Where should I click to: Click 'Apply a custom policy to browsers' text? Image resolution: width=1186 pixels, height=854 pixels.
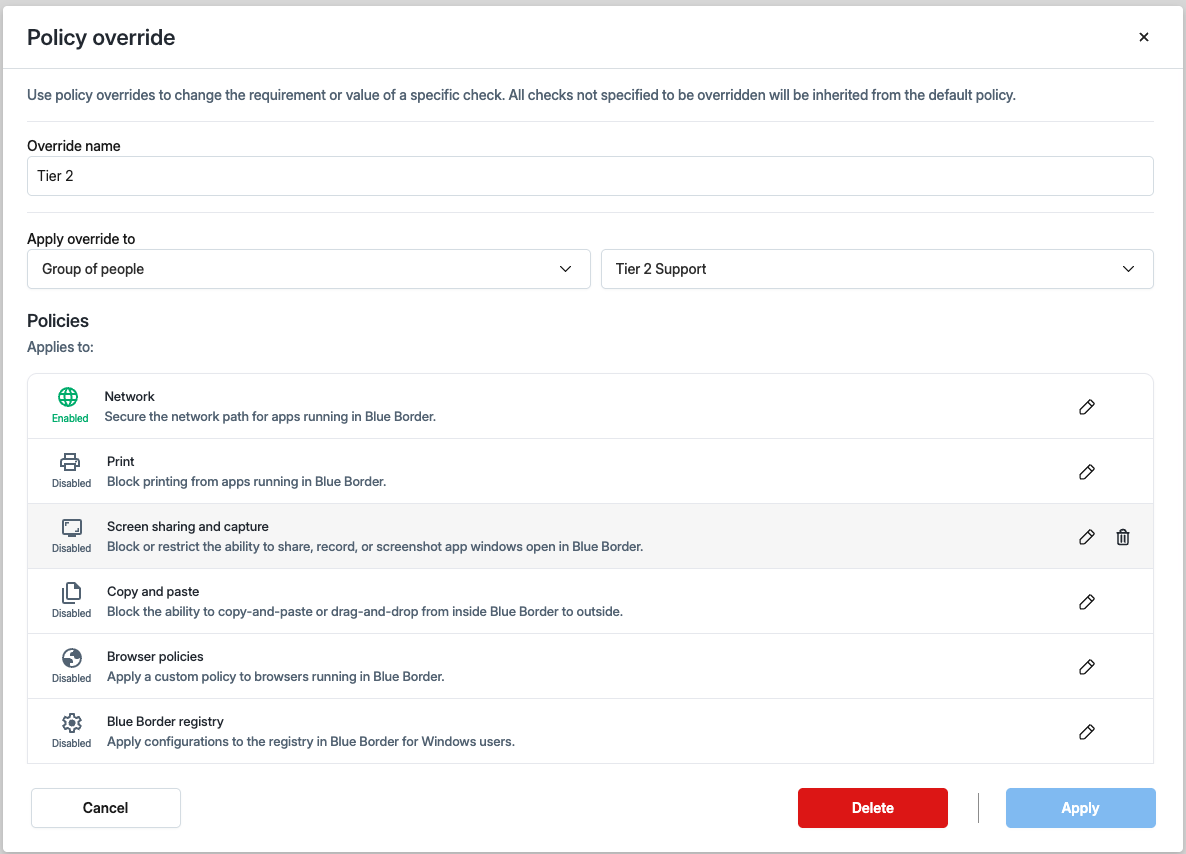[275, 677]
